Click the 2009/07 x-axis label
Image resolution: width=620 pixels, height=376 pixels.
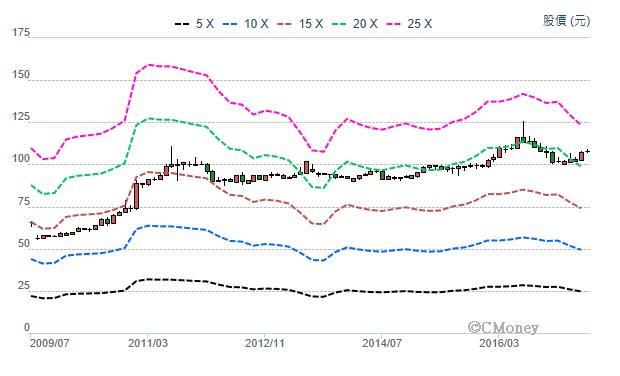[x=49, y=343]
